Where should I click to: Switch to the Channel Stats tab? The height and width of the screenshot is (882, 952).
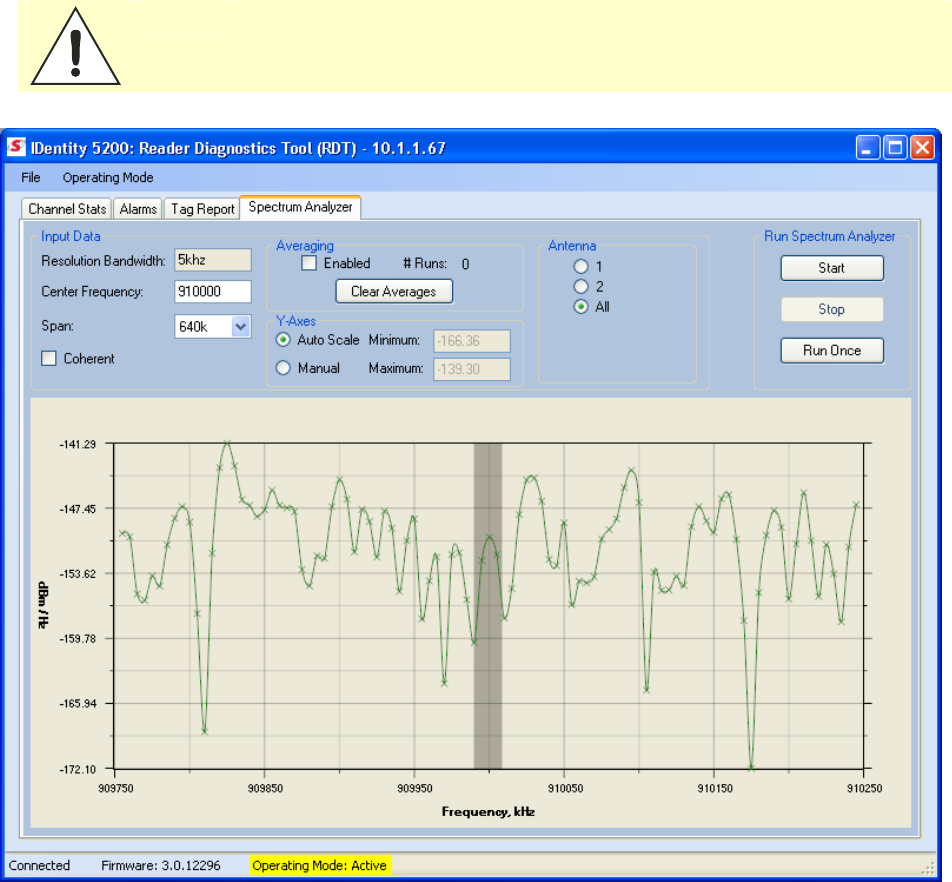(67, 209)
